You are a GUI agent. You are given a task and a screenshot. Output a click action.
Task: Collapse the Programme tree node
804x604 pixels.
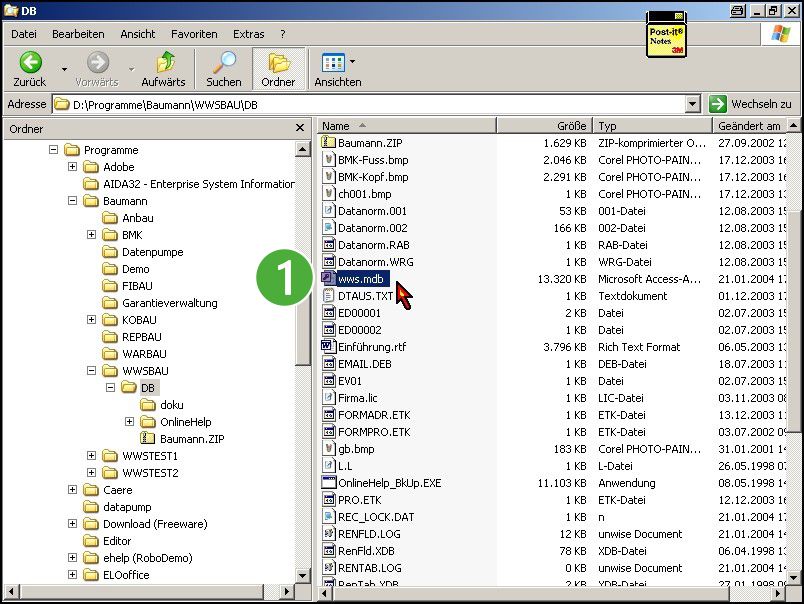pos(53,150)
